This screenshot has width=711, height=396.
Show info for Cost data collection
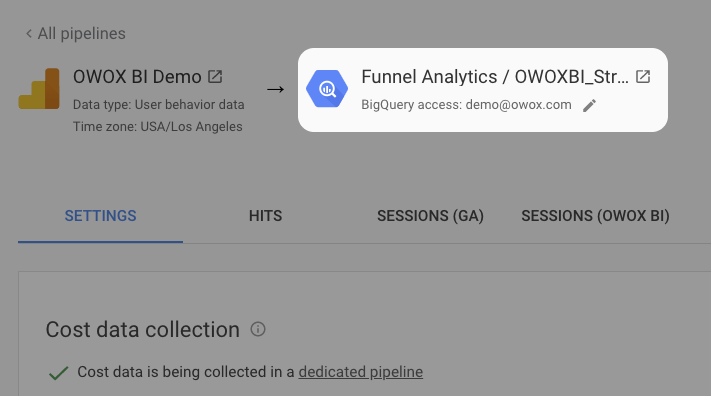[258, 329]
